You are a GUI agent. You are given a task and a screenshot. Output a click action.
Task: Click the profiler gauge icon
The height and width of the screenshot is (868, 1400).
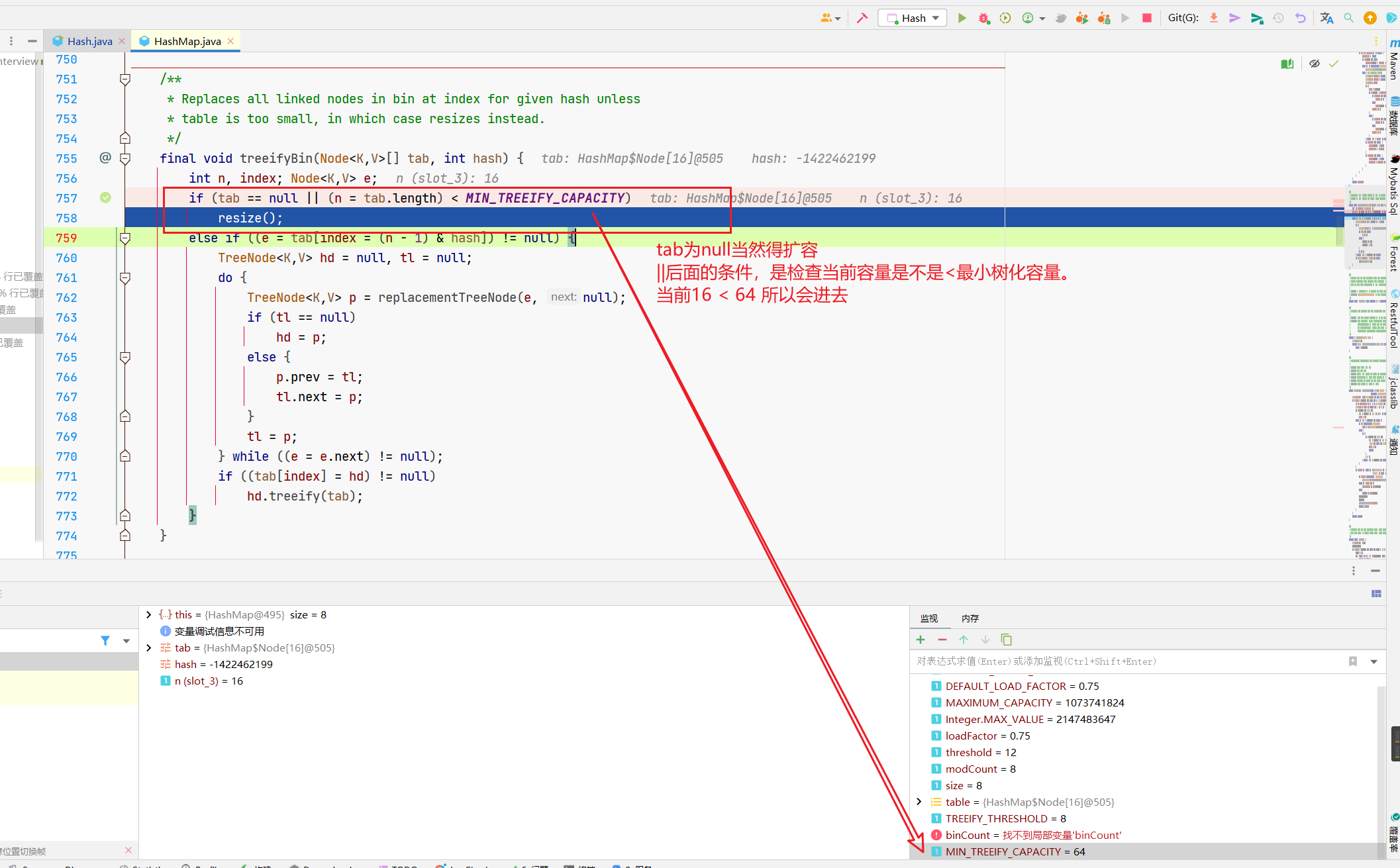[x=1028, y=18]
